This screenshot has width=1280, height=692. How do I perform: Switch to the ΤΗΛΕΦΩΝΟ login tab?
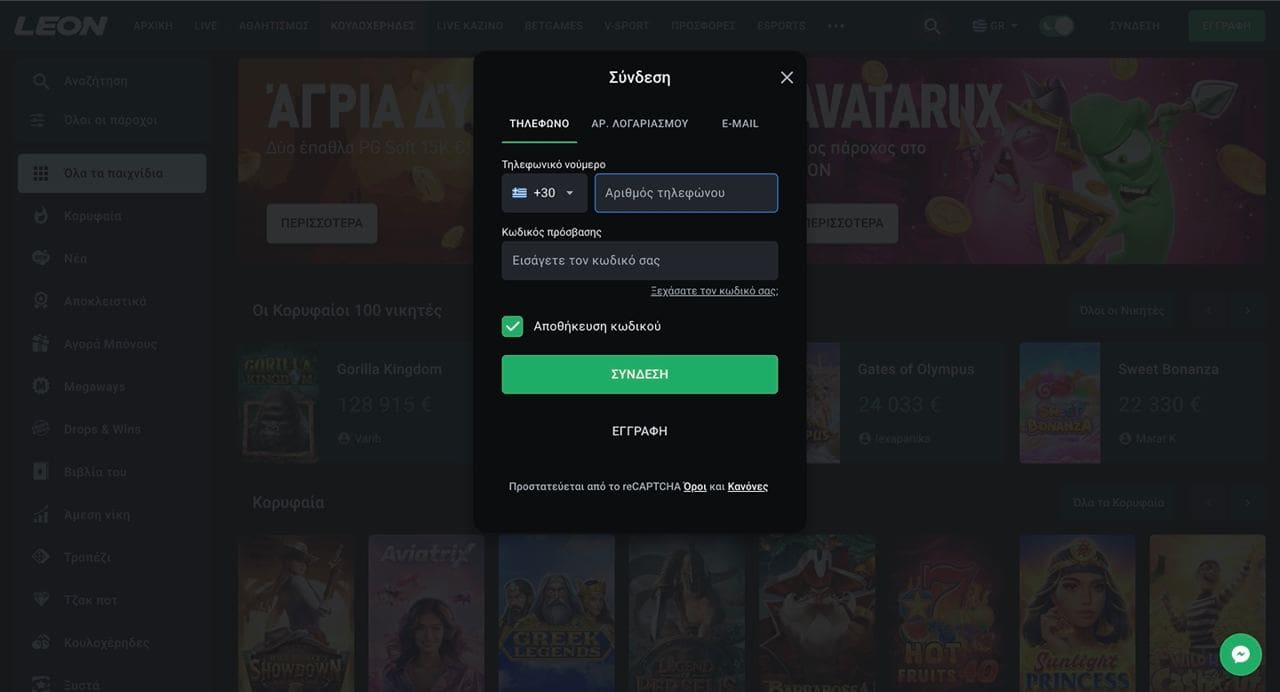(x=539, y=124)
